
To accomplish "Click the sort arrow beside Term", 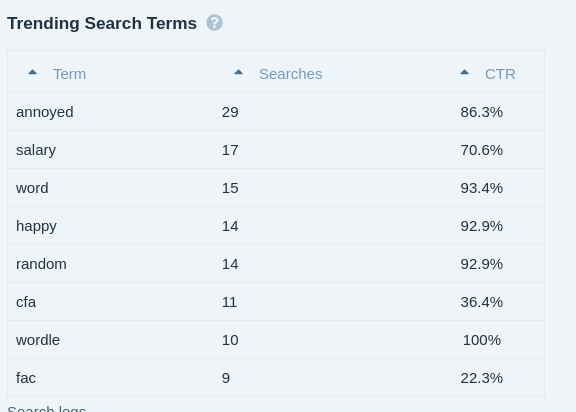I will pos(32,72).
